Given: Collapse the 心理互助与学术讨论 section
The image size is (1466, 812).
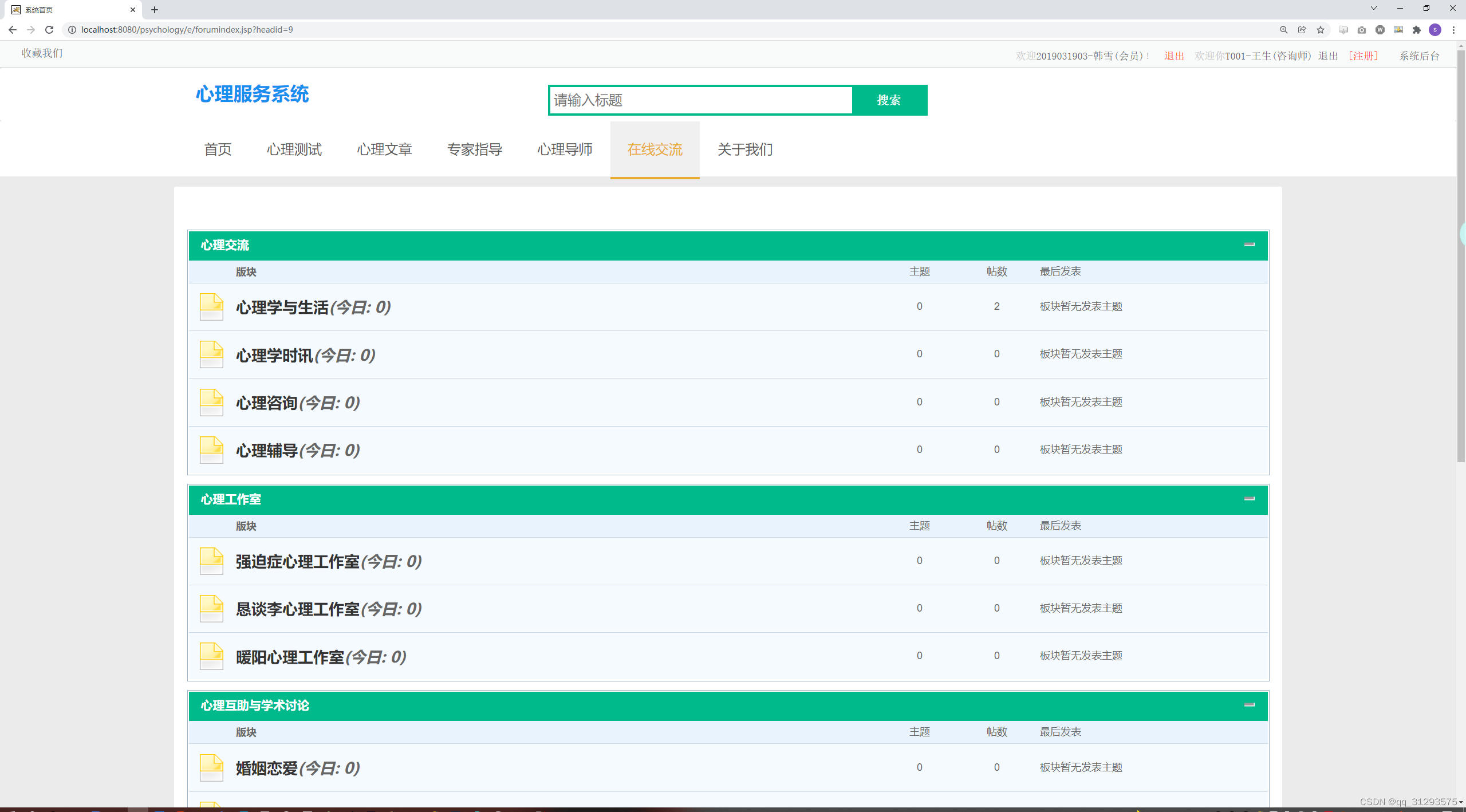Looking at the screenshot, I should click(1249, 705).
